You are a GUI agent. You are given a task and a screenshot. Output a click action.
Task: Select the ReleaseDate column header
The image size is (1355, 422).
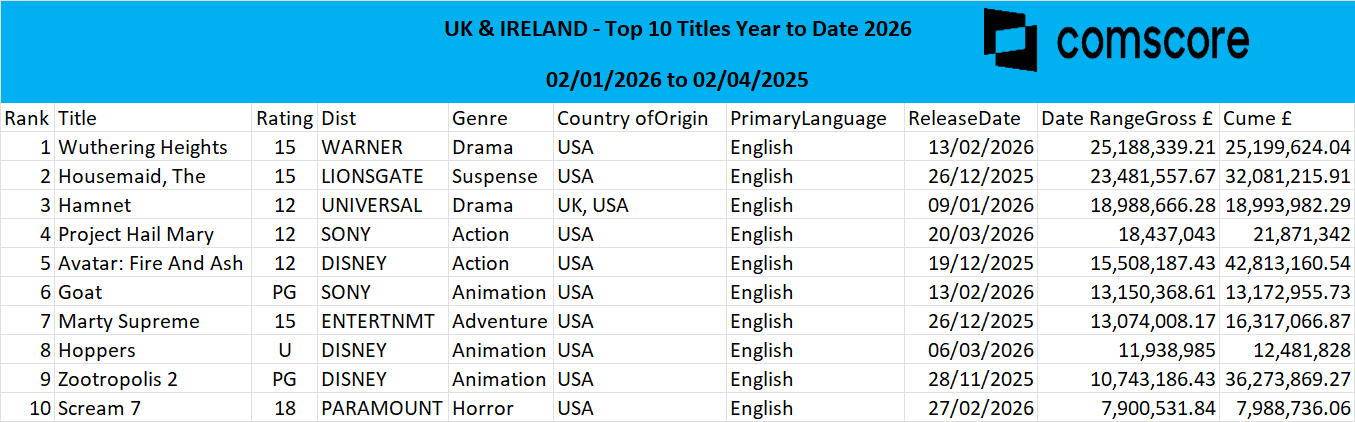coord(964,118)
